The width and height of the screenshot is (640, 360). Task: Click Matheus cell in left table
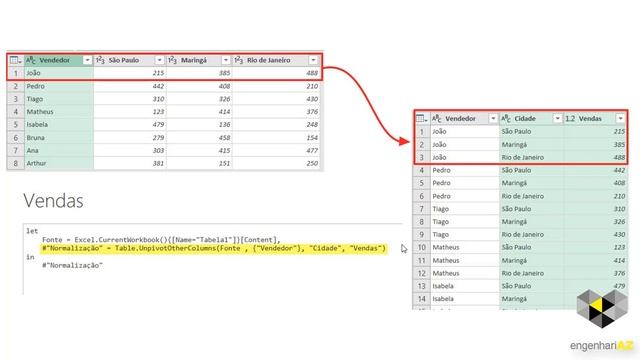[59, 112]
